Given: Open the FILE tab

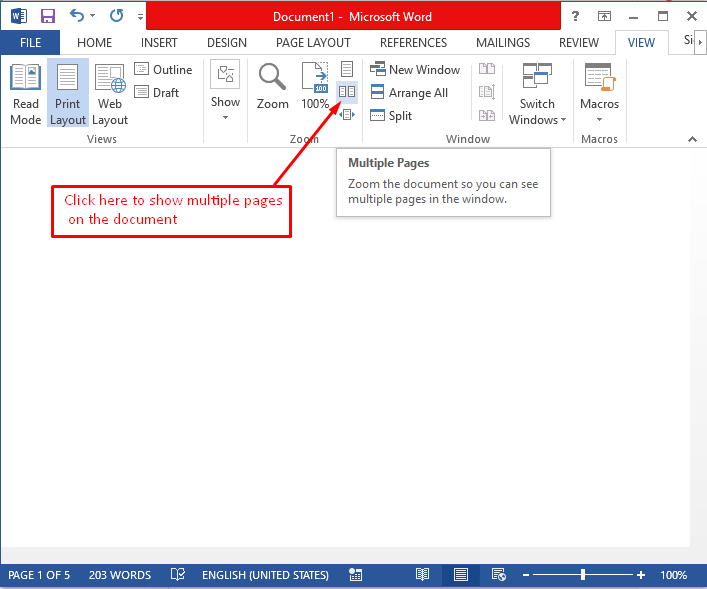Looking at the screenshot, I should (30, 43).
